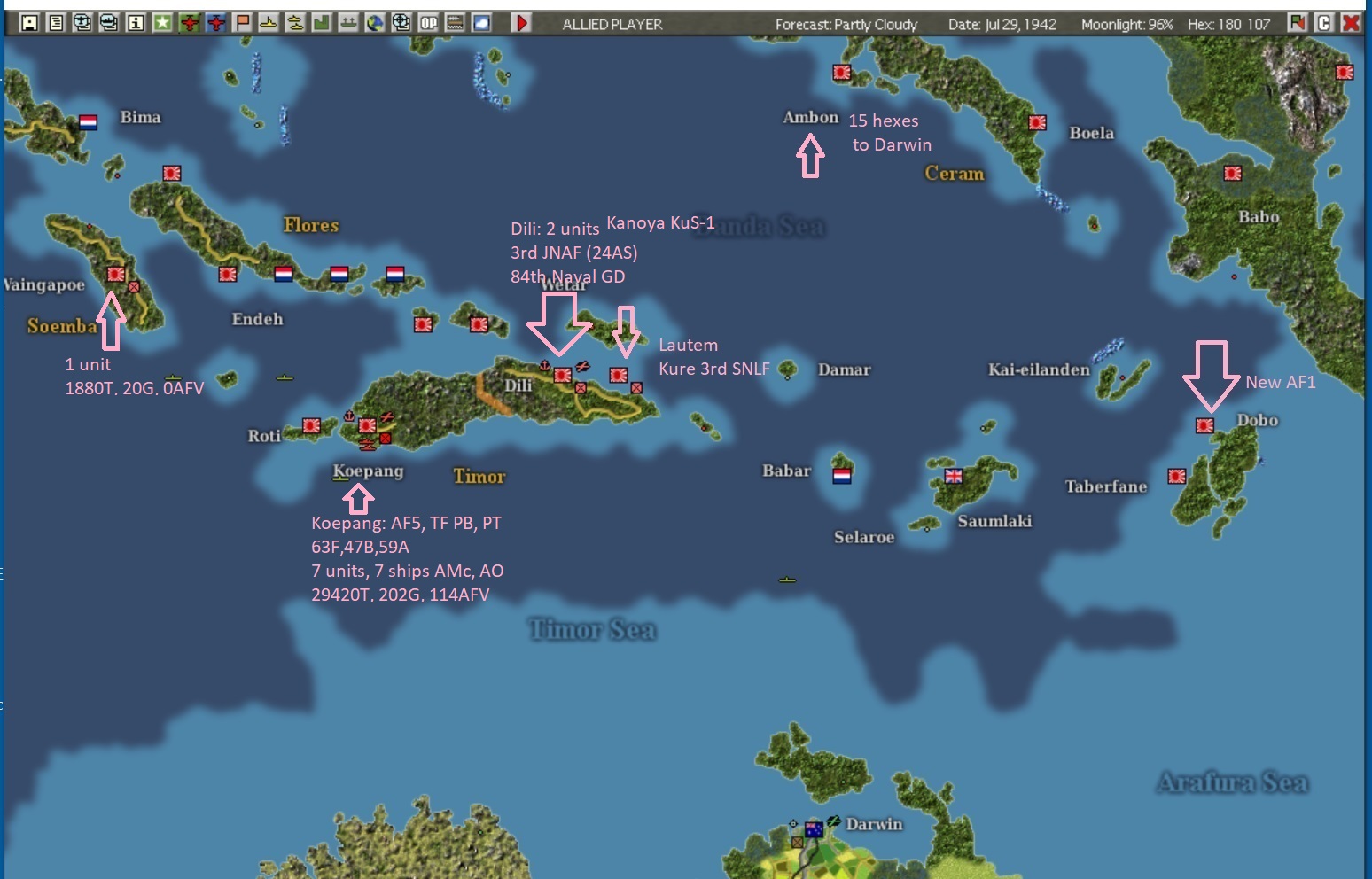Select the British flag at Saumlaki
Screen dimensions: 1372x879
pyautogui.click(x=954, y=476)
